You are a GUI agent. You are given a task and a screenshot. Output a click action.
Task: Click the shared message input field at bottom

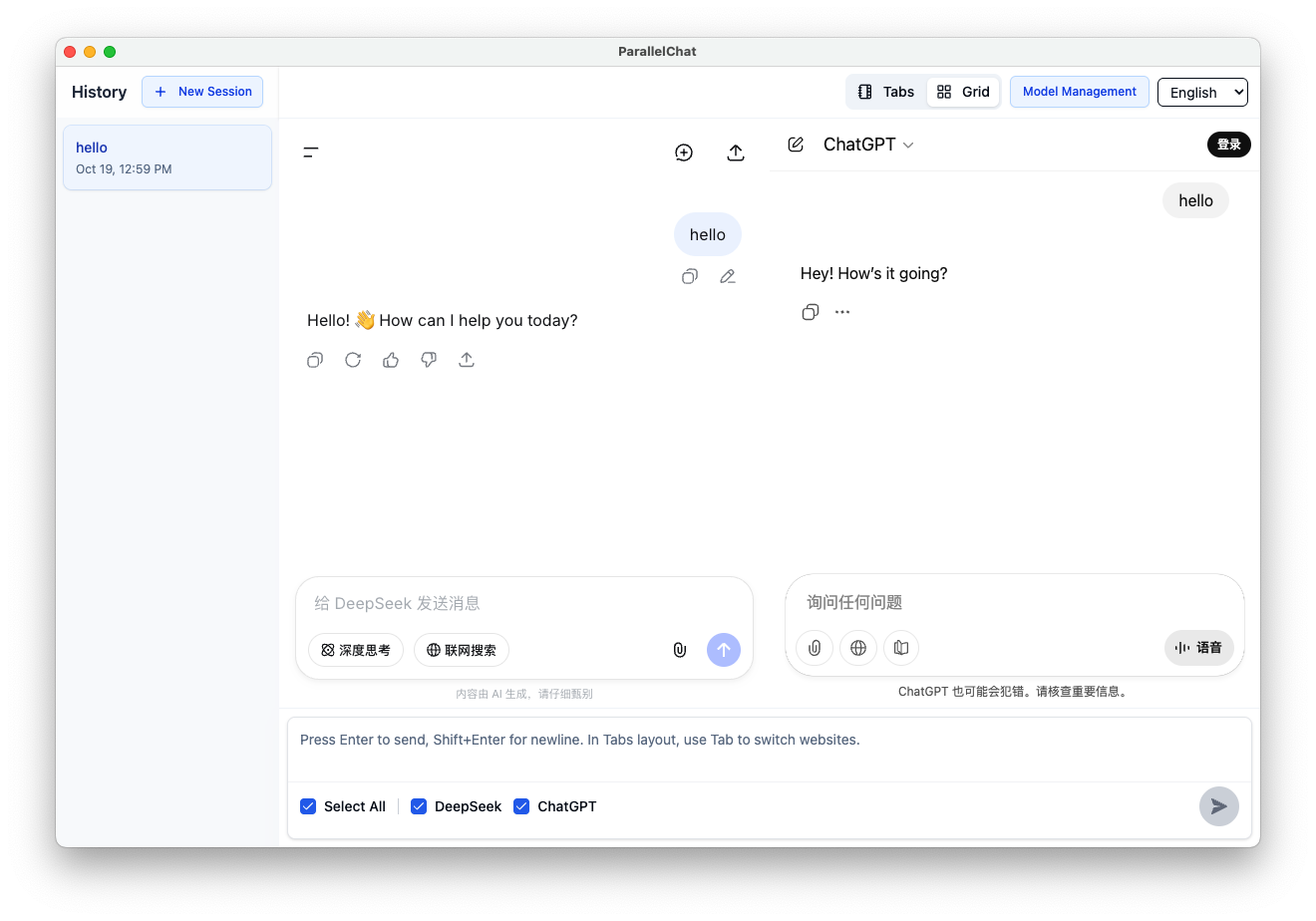768,750
